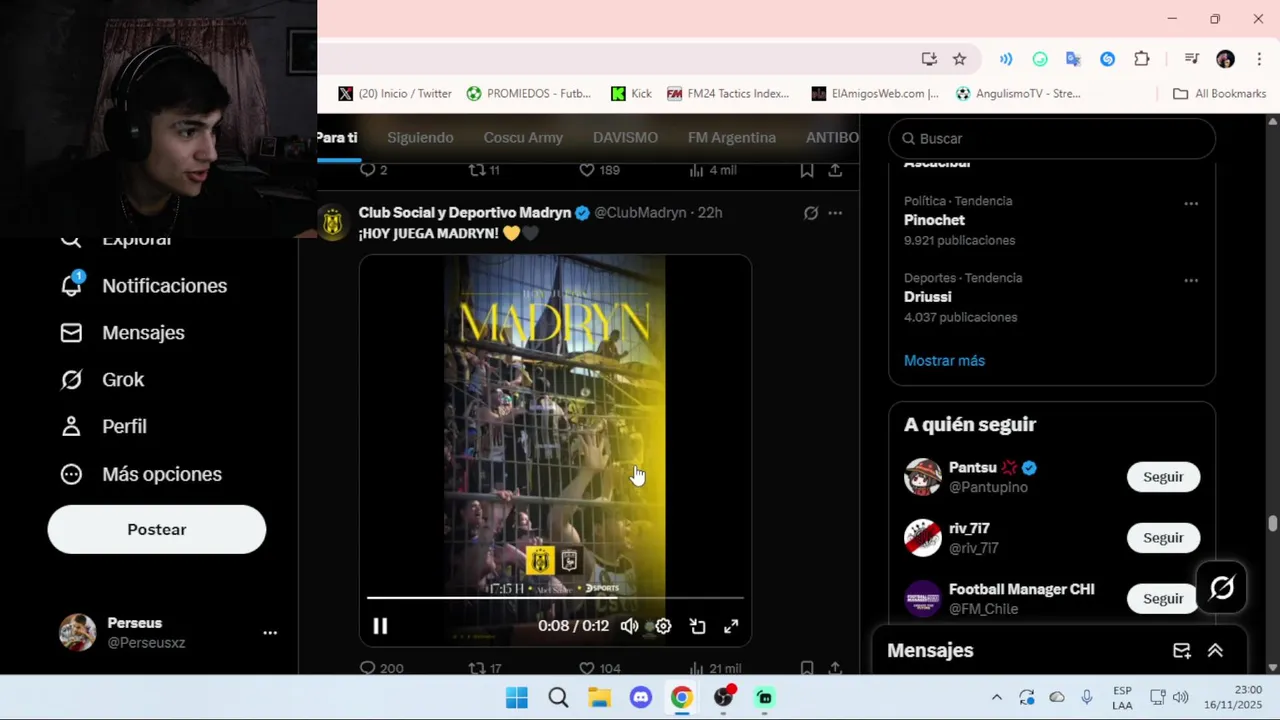Open more options for the Driussi trend
Viewport: 1280px width, 720px height.
point(1191,280)
